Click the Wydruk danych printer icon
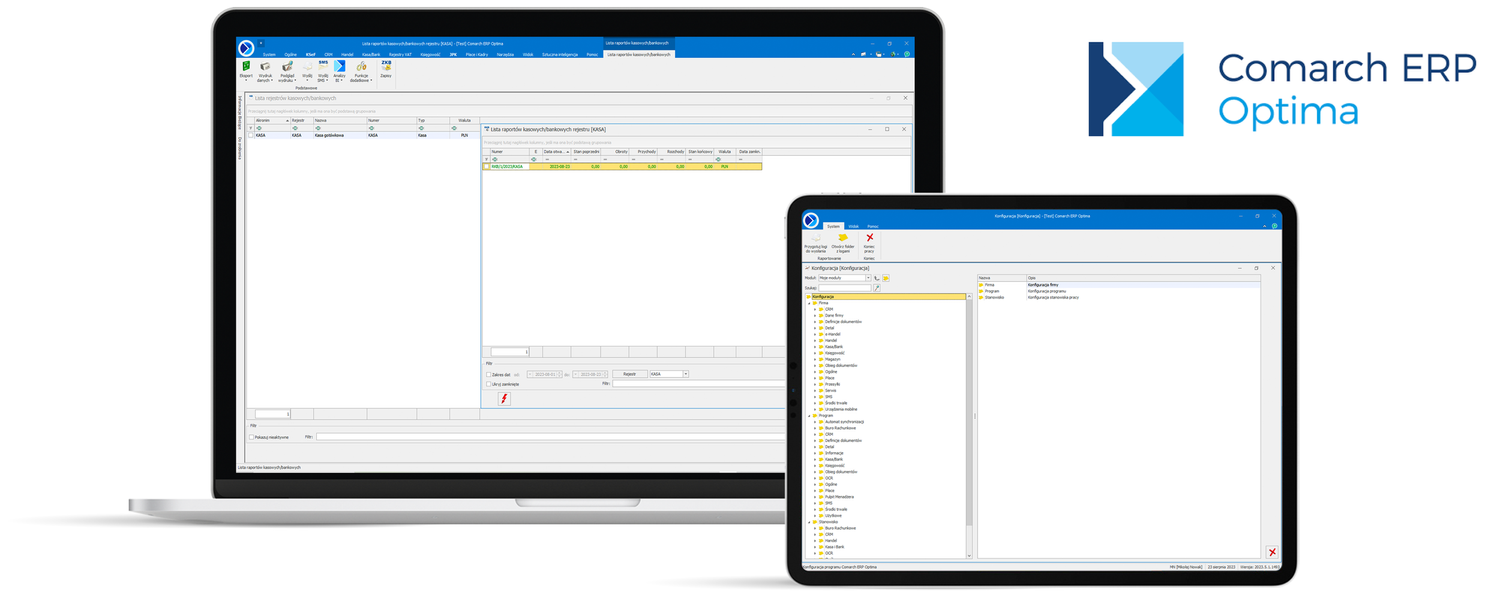Screen dimensions: 1500x596 [x=265, y=67]
